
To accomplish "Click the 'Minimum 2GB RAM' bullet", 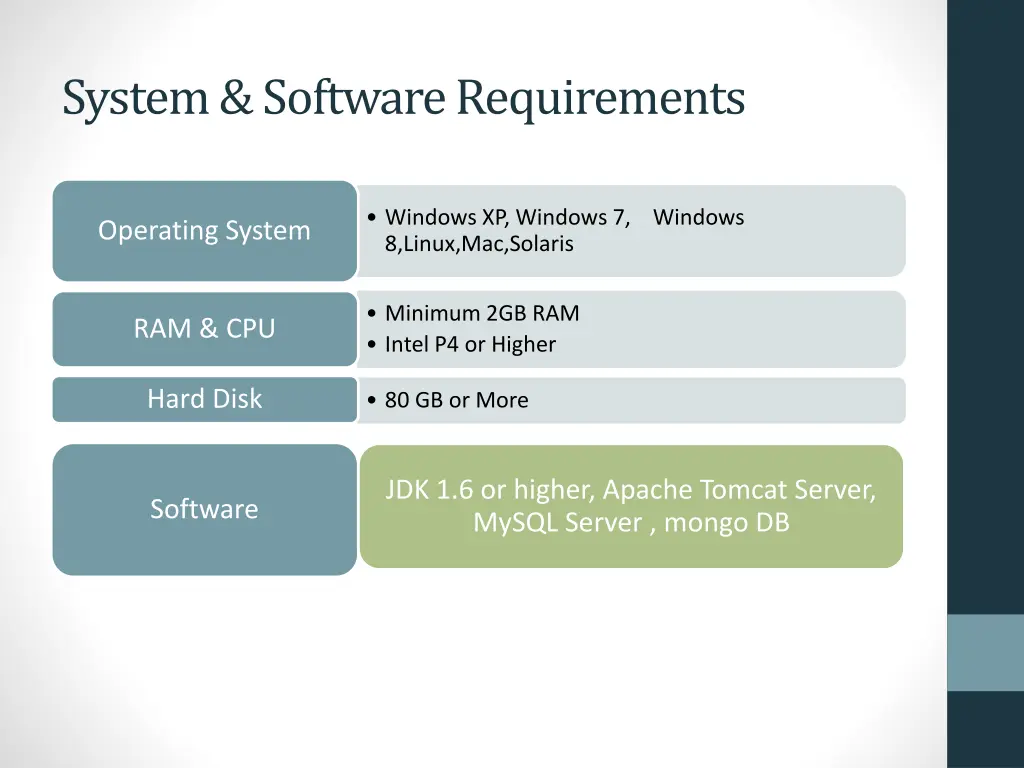I will 481,313.
